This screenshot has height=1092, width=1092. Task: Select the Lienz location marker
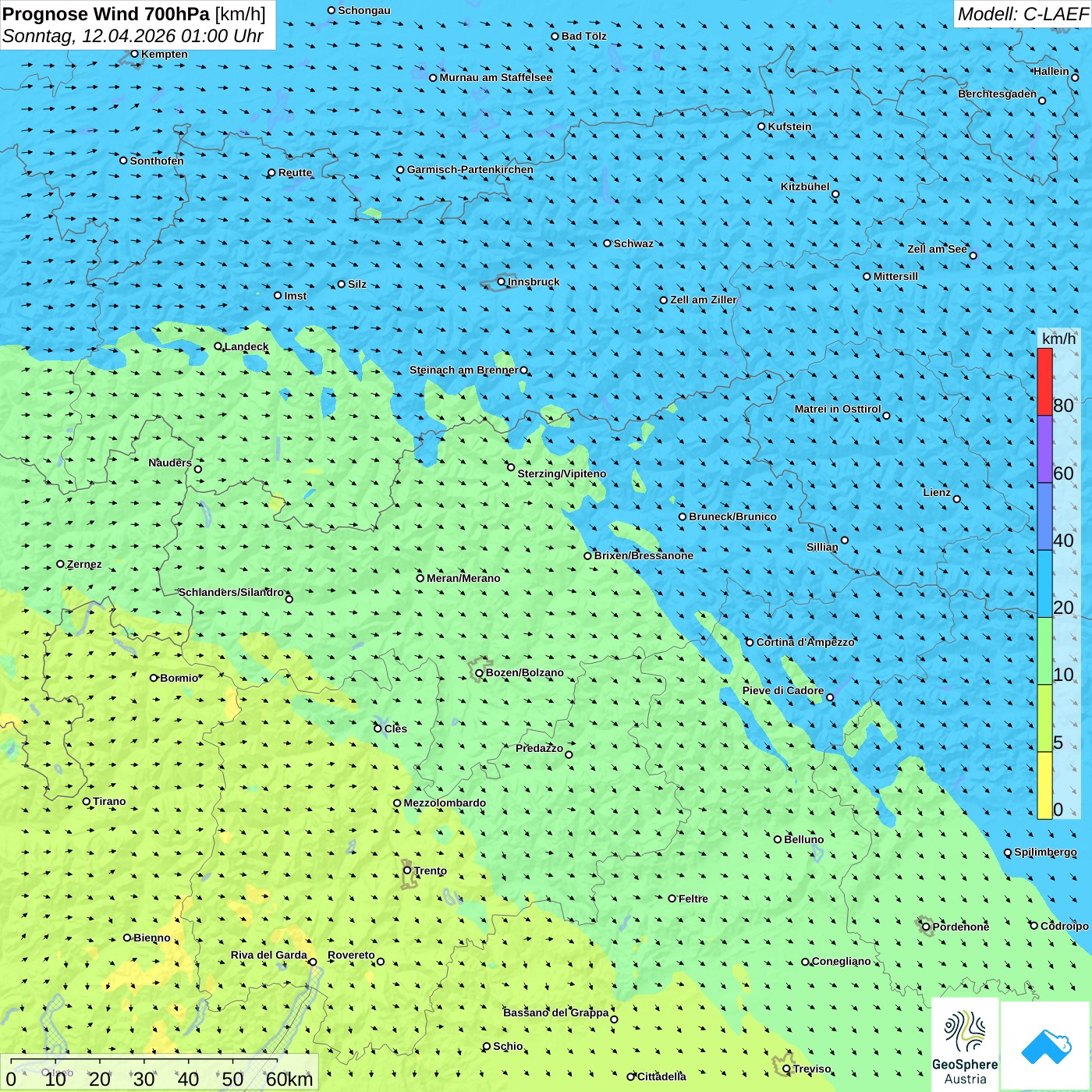coord(957,499)
